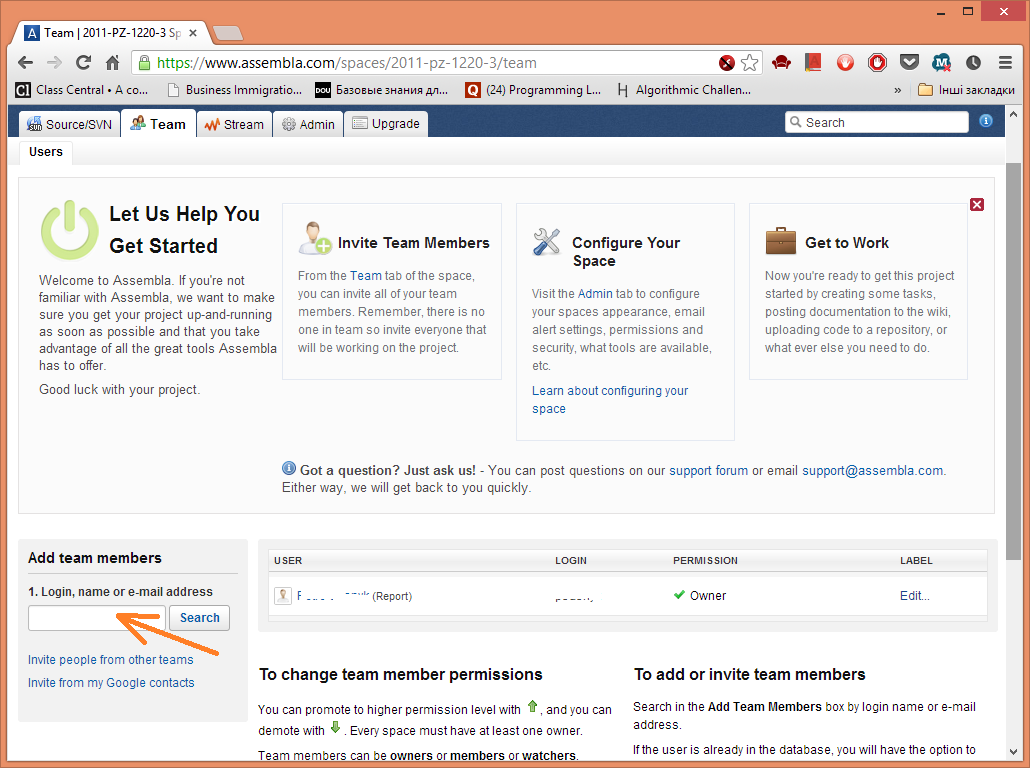The height and width of the screenshot is (768, 1030).
Task: Open the DOU Базовые знания bookmark
Action: point(382,90)
